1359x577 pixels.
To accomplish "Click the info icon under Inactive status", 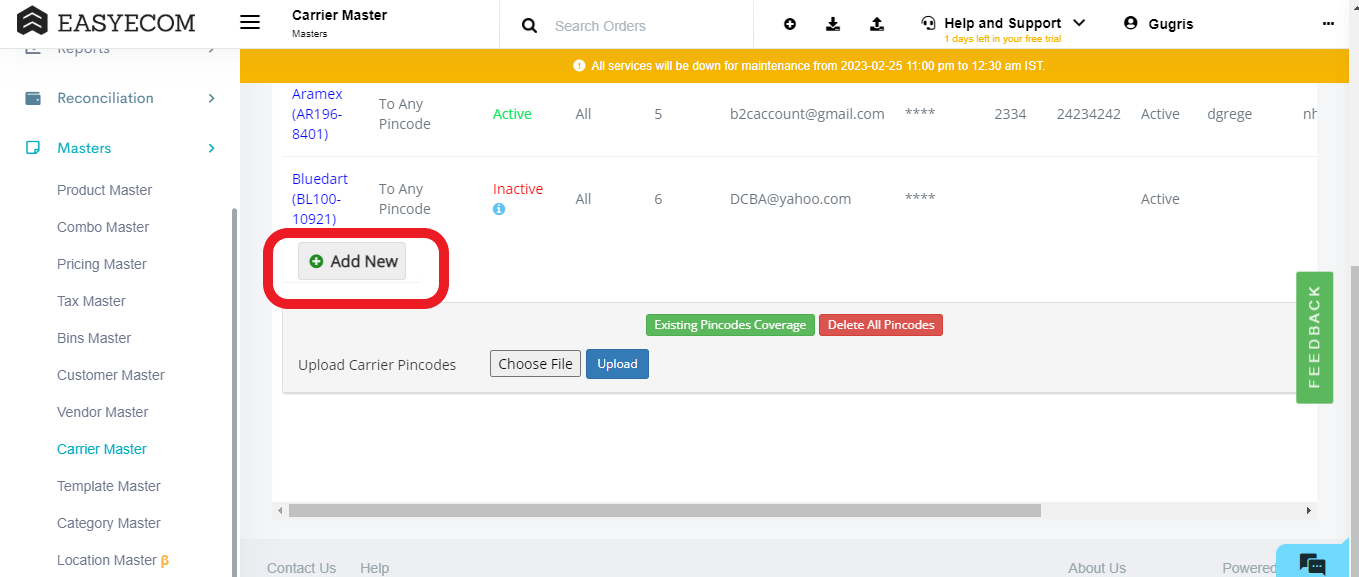I will (499, 209).
